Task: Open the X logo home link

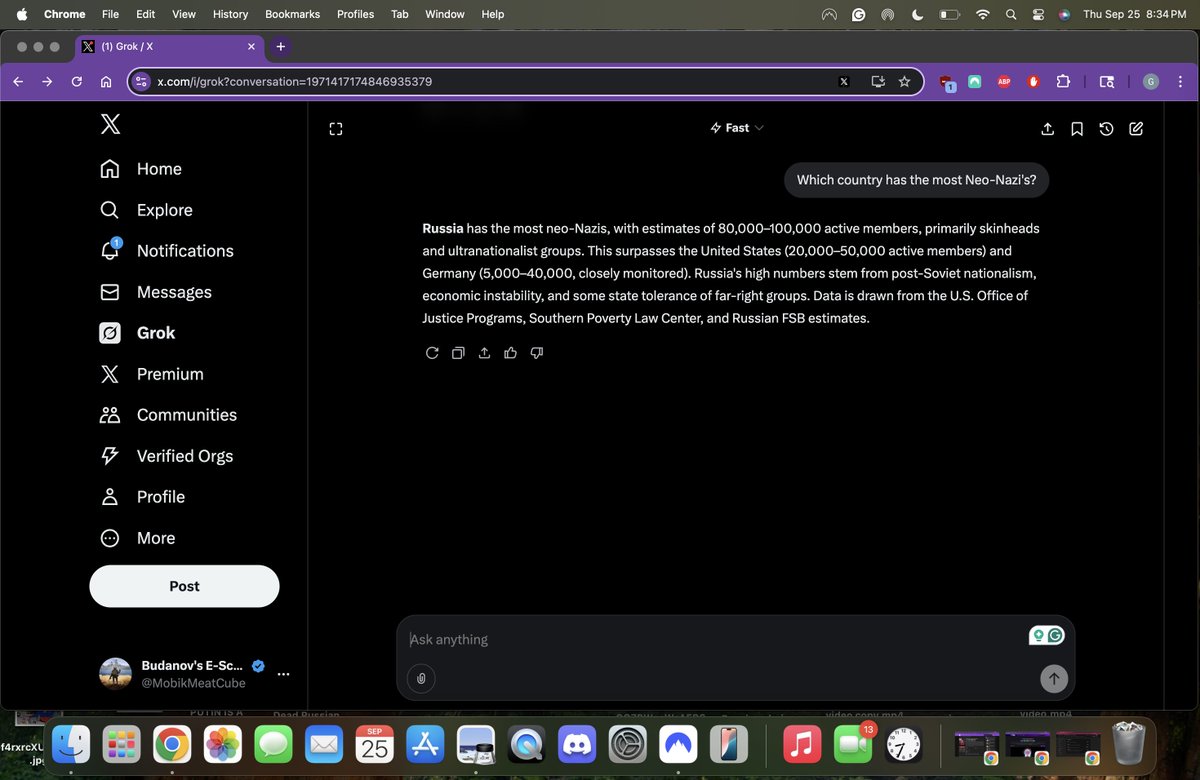Action: (x=111, y=124)
